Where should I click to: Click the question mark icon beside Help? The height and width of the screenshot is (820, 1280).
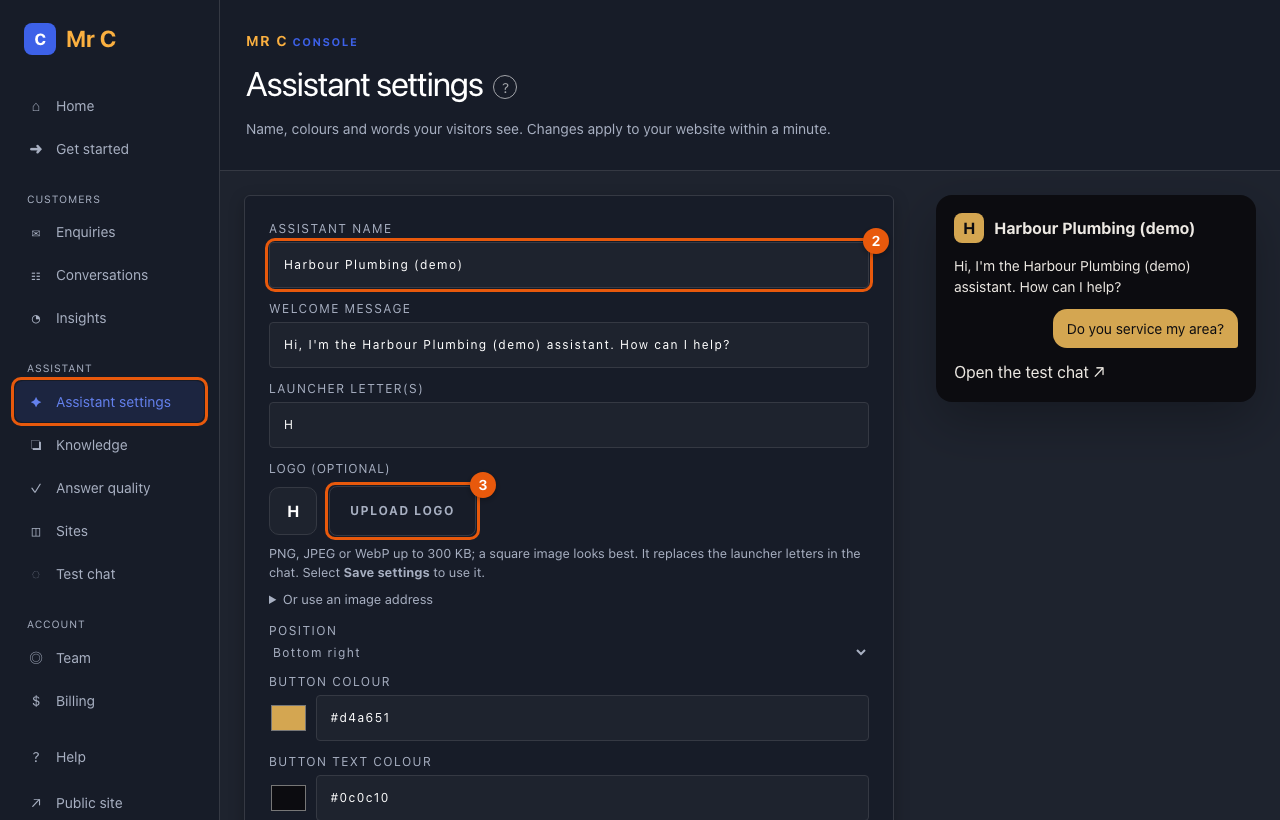[x=36, y=757]
